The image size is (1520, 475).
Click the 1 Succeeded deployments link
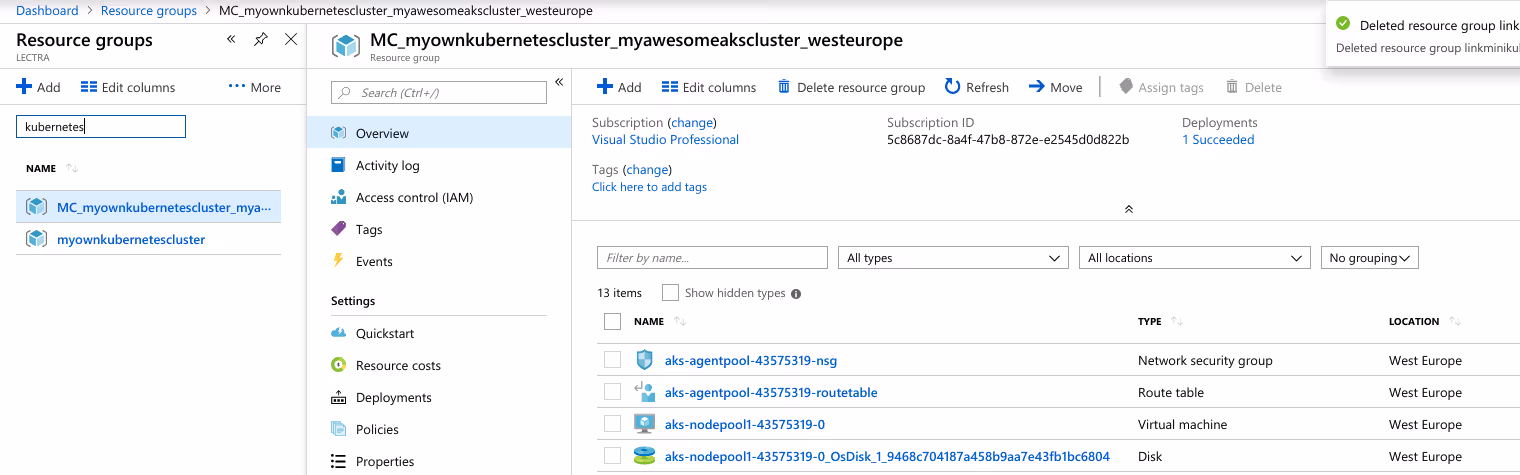coord(1217,140)
